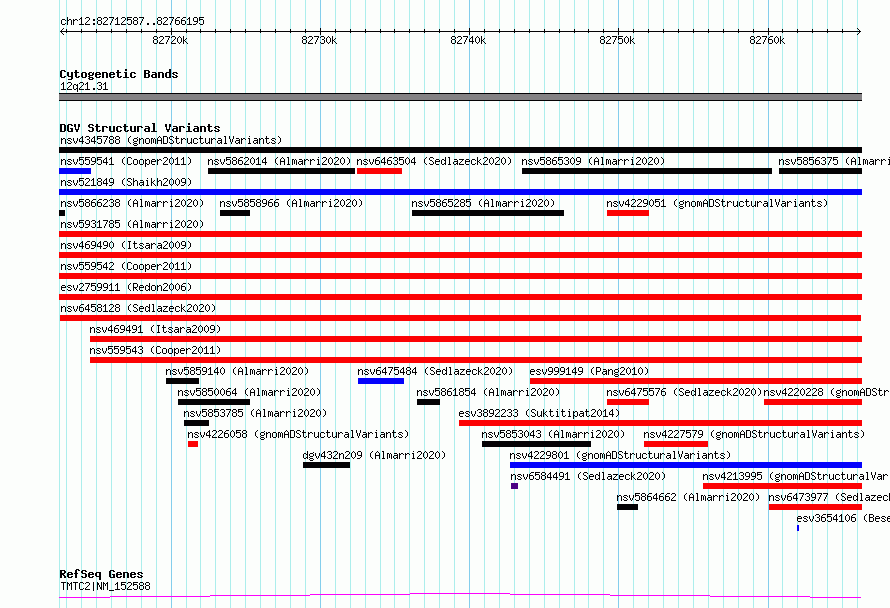Open nsv5862014 (Almarri2020) variant label
The height and width of the screenshot is (608, 890).
tap(279, 161)
